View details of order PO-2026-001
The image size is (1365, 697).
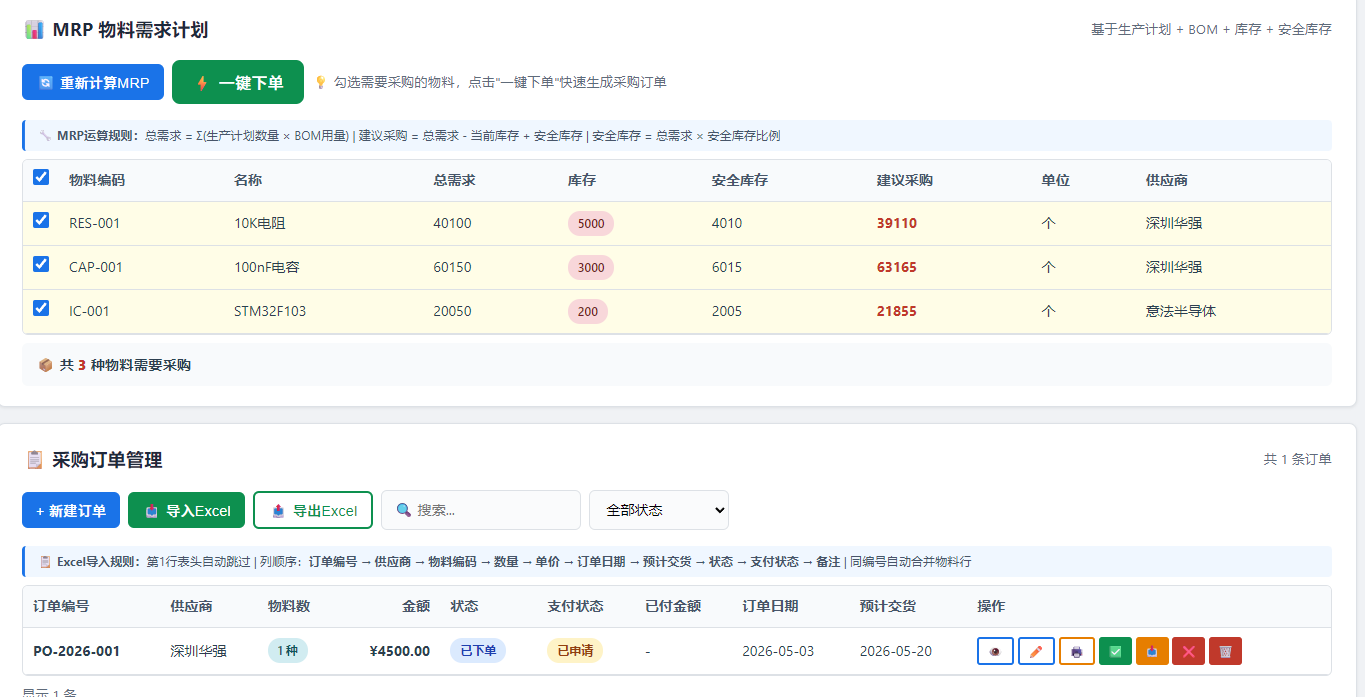tap(995, 651)
